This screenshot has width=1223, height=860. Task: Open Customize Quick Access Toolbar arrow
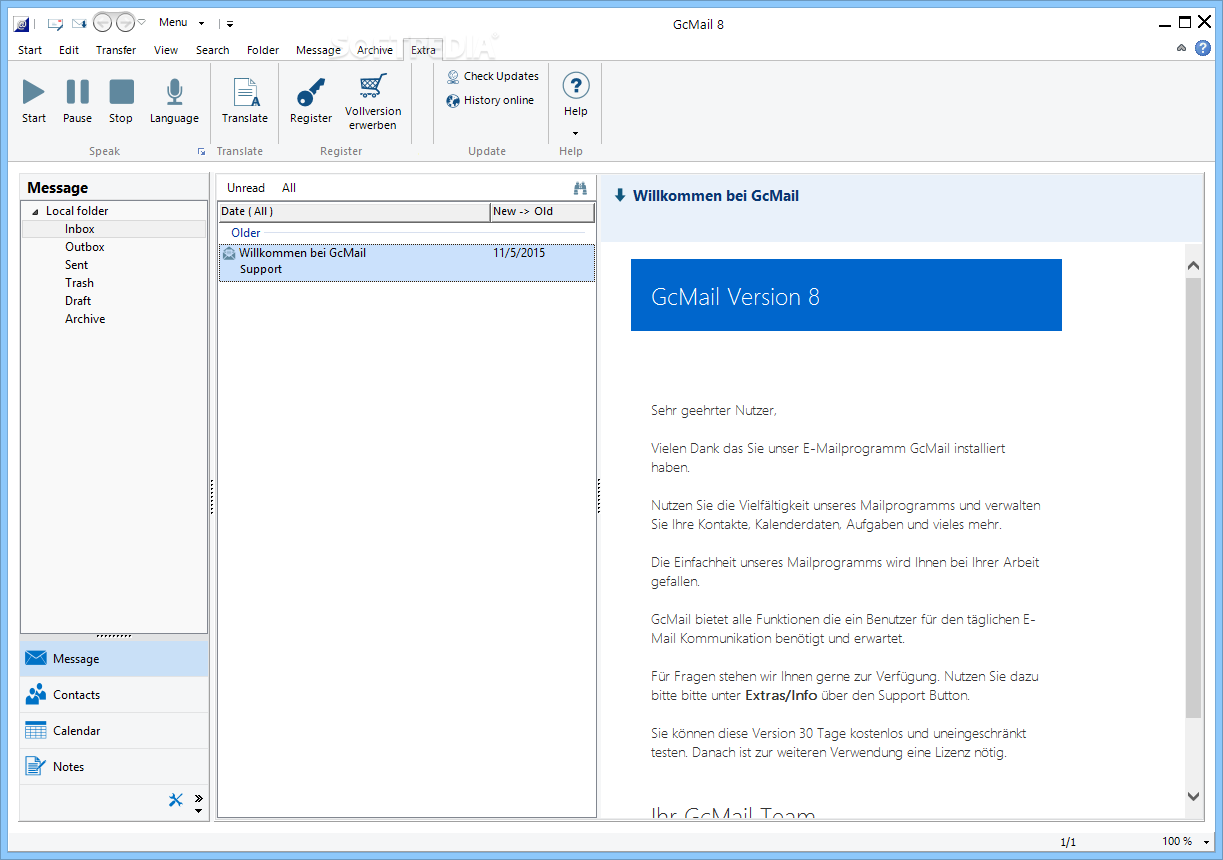tap(230, 23)
